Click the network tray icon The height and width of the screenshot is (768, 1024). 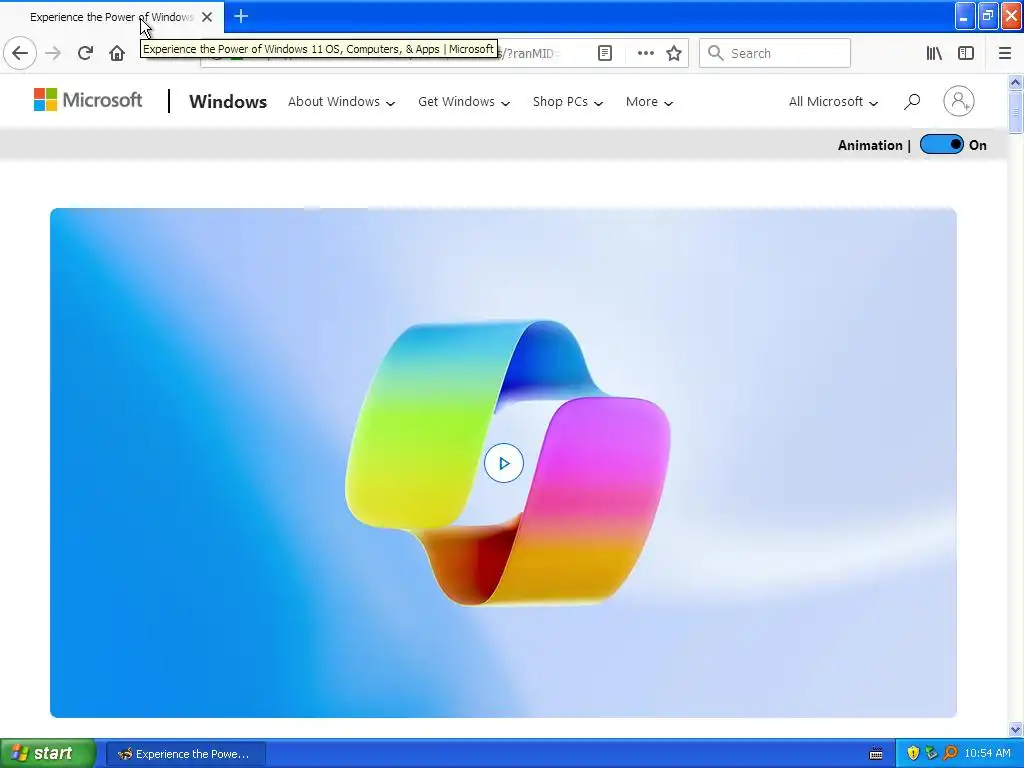pos(931,753)
